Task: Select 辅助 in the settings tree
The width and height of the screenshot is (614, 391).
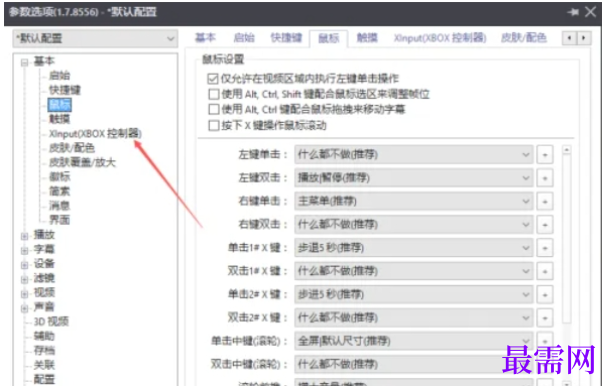Action: point(44,336)
